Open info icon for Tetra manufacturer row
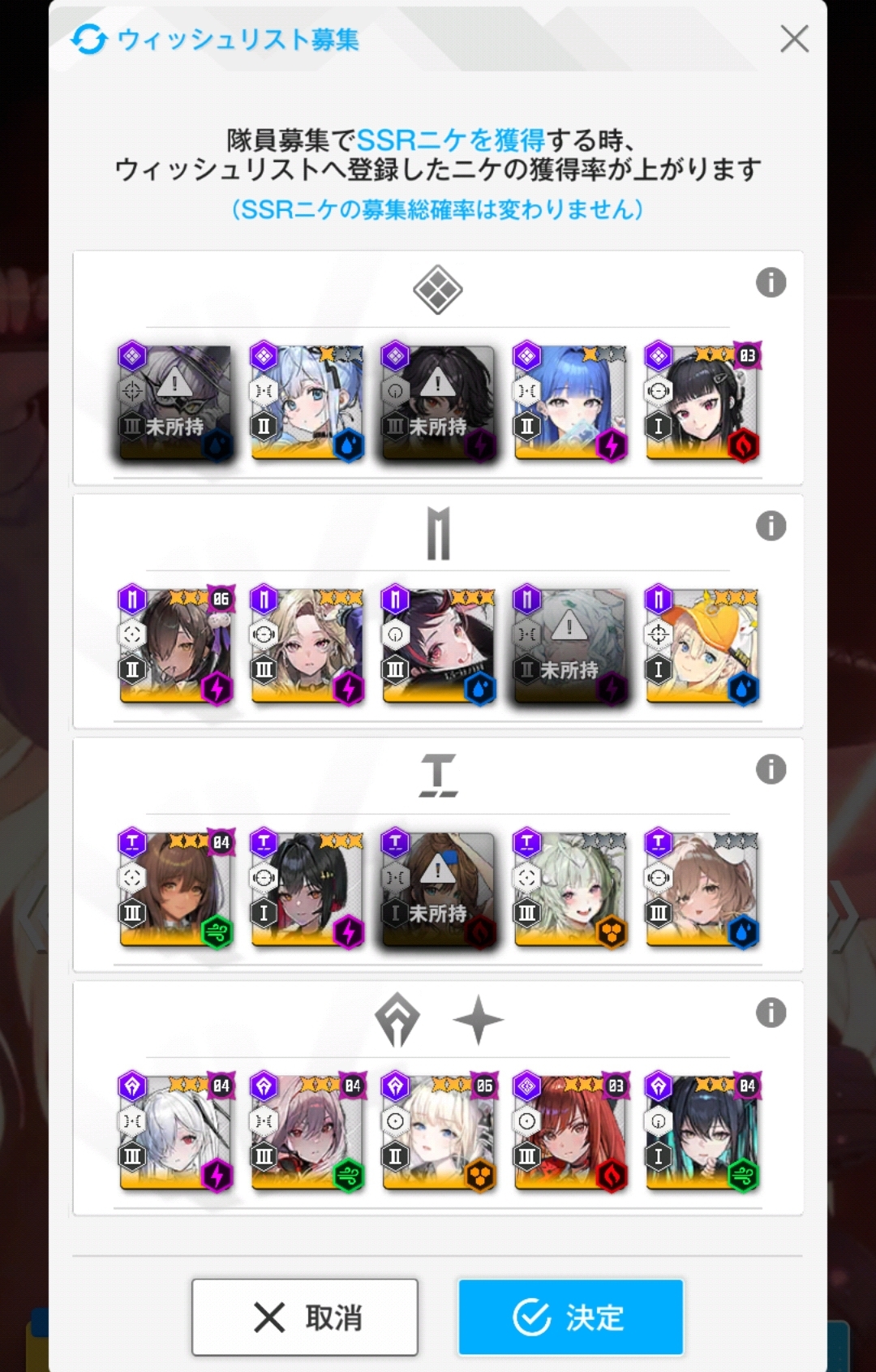This screenshot has width=876, height=1372. (771, 769)
